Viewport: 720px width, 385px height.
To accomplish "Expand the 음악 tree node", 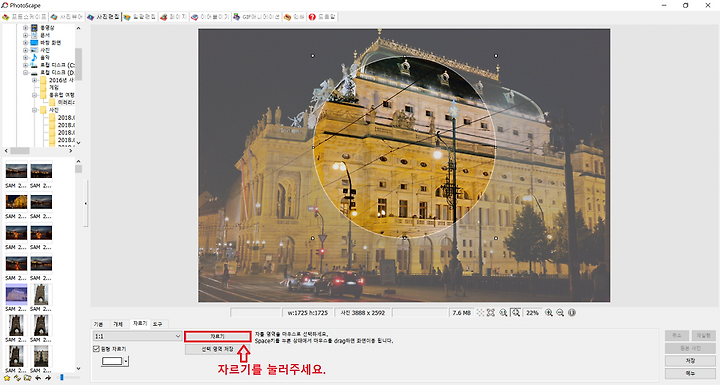I will [26, 57].
